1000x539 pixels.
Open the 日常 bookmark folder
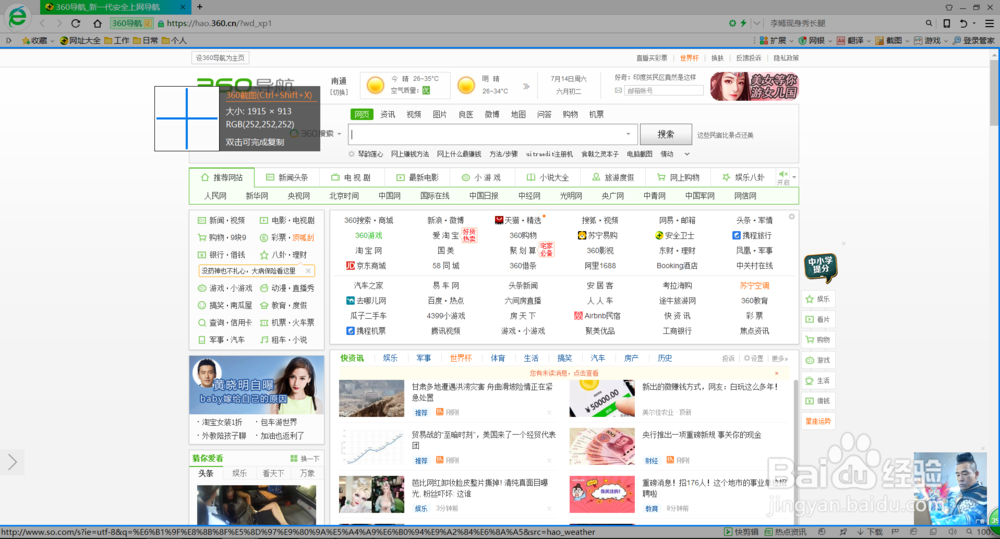point(146,40)
